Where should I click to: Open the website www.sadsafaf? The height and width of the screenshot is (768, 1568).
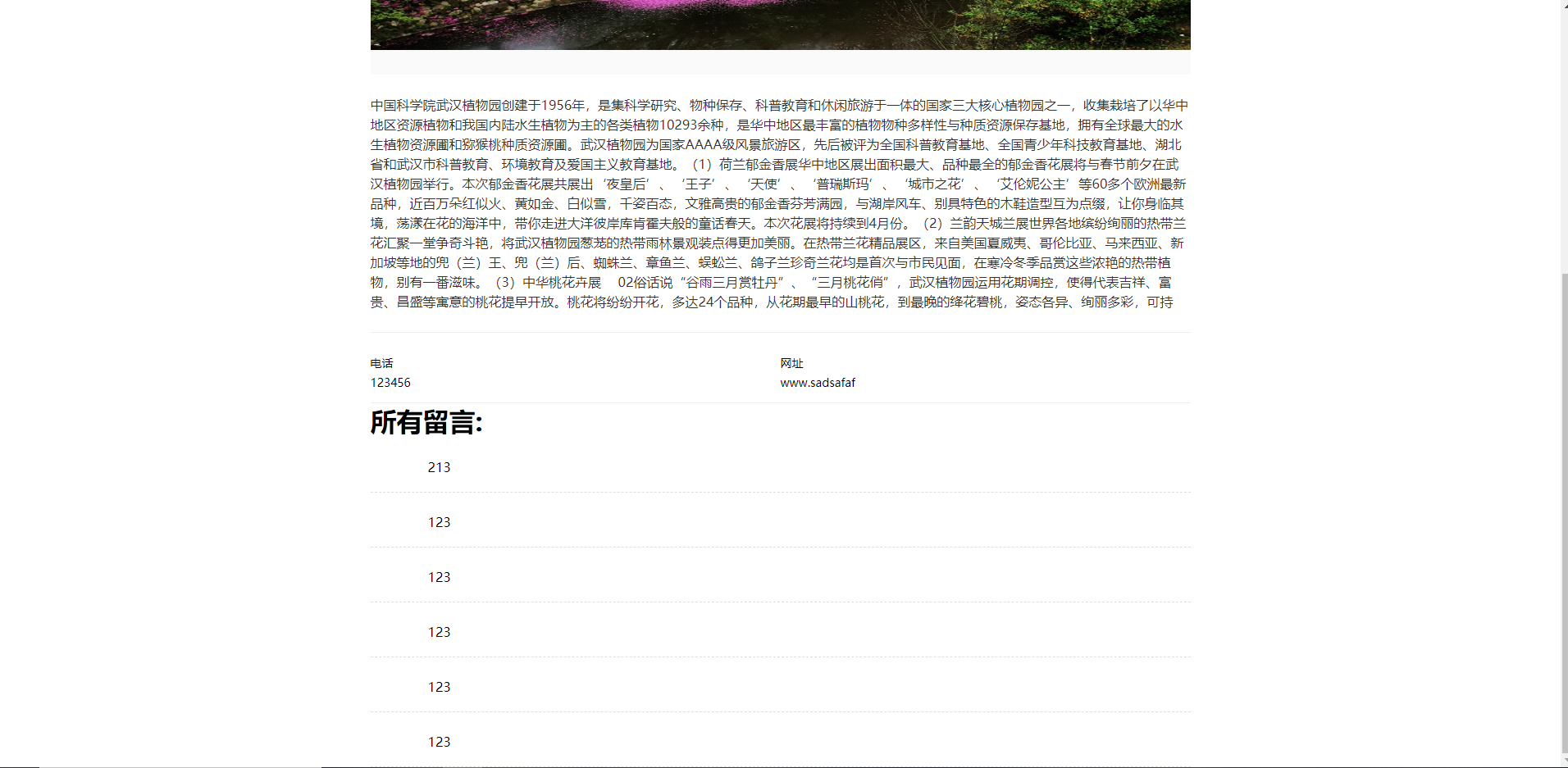point(818,383)
